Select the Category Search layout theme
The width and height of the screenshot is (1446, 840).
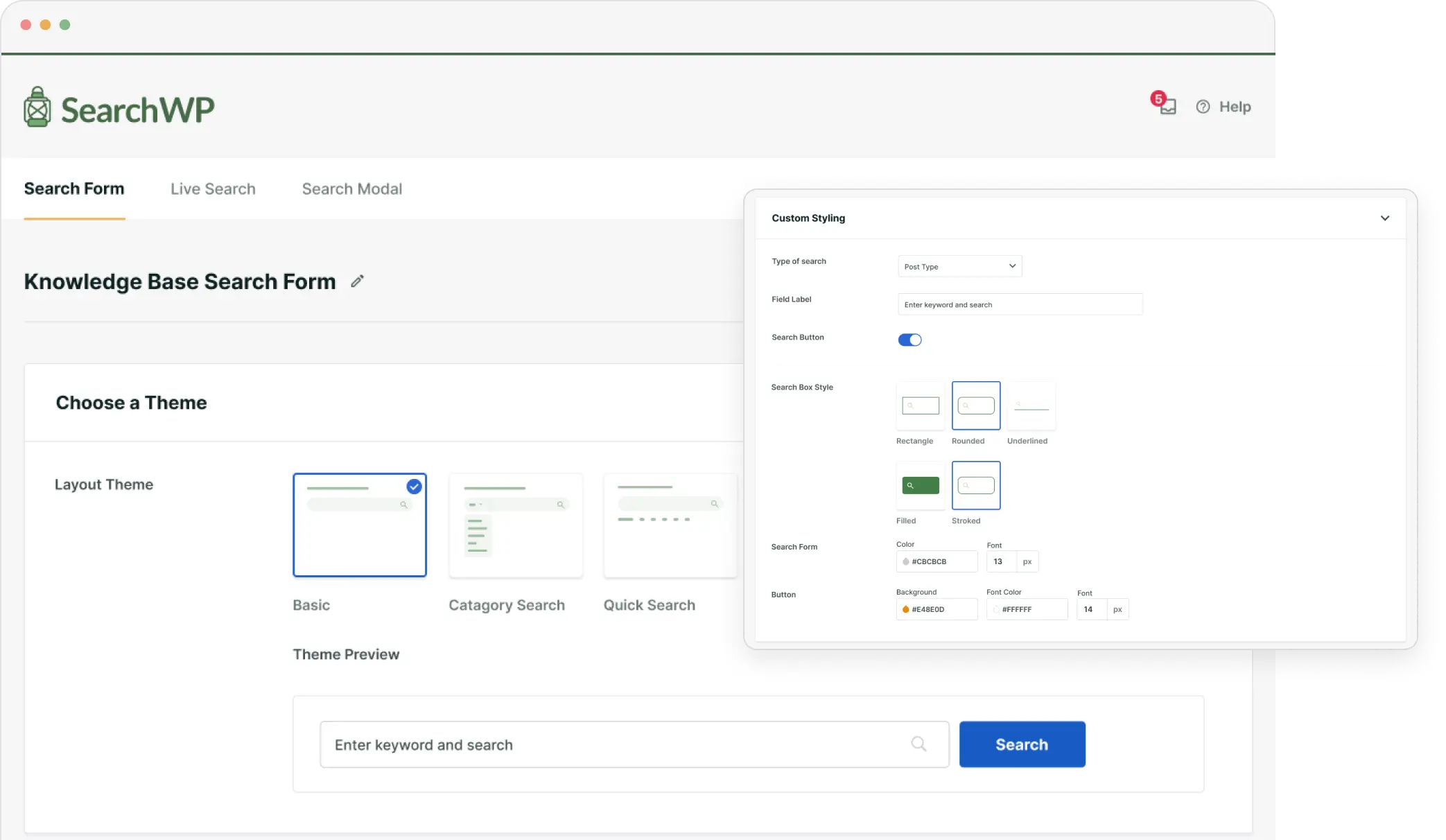(x=516, y=525)
